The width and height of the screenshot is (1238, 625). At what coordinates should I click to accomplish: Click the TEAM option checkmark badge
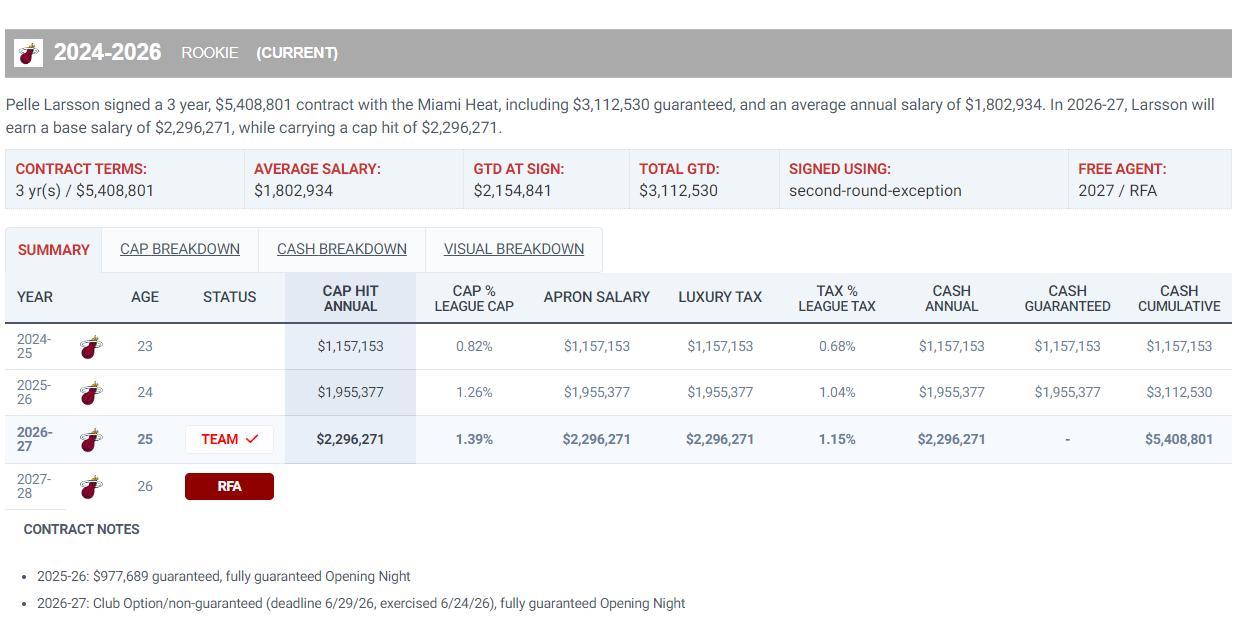pos(229,439)
